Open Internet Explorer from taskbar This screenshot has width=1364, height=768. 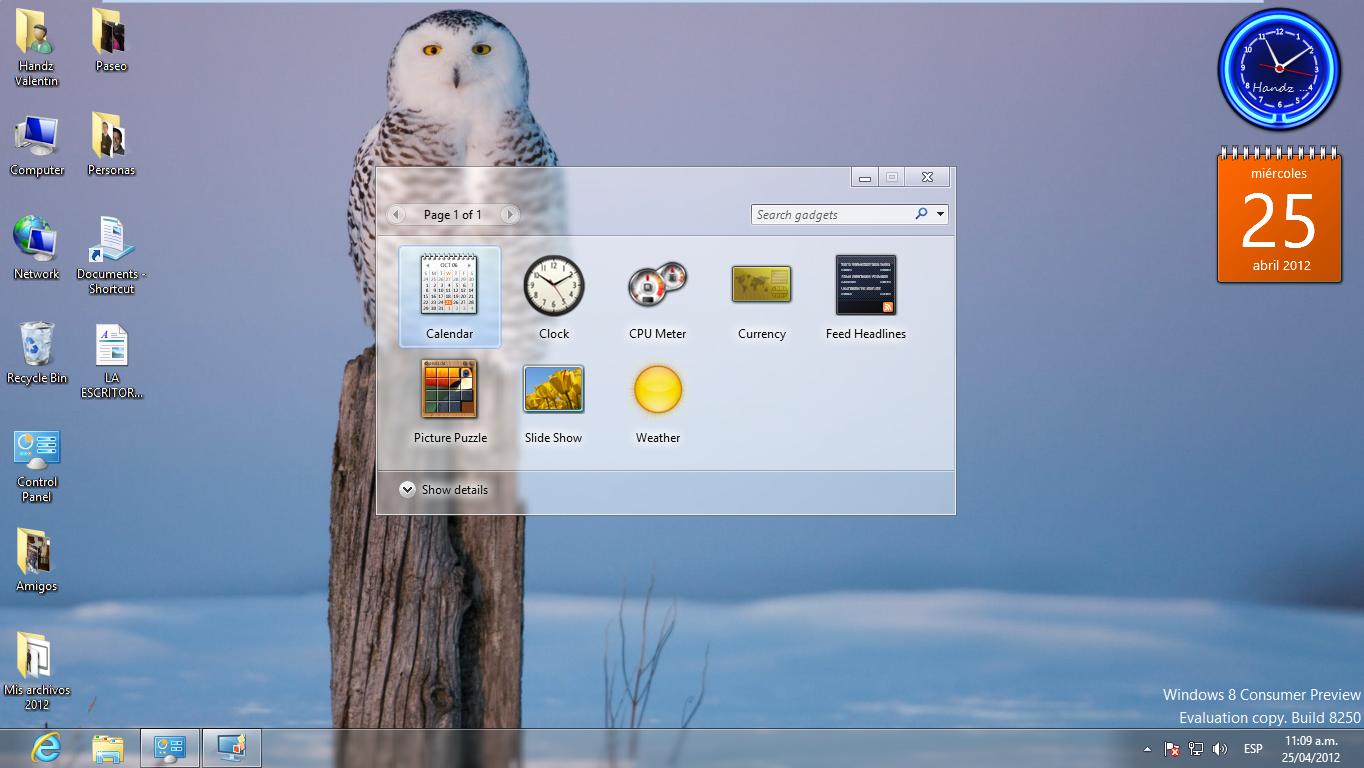45,748
